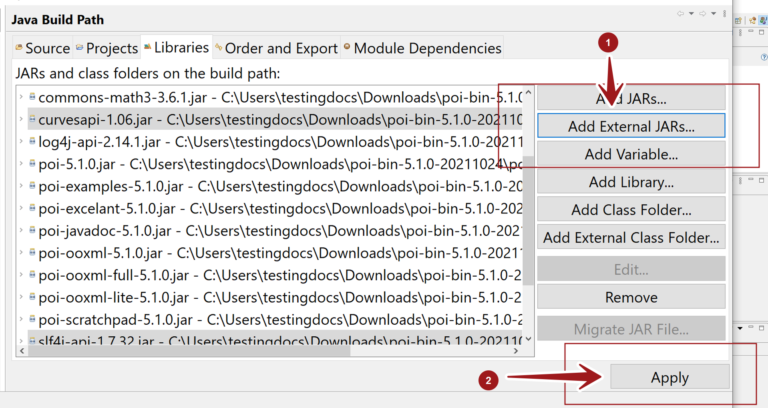768x408 pixels.
Task: Expand the poi-excelant-5.1.0.jar entry
Action: pos(21,208)
